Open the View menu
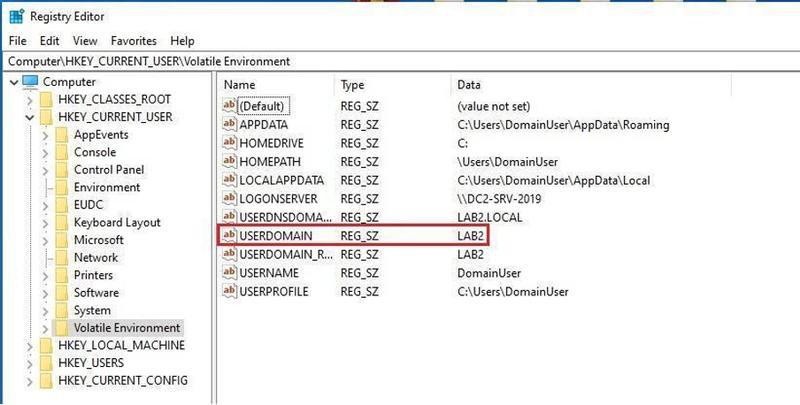The width and height of the screenshot is (800, 405). point(85,41)
